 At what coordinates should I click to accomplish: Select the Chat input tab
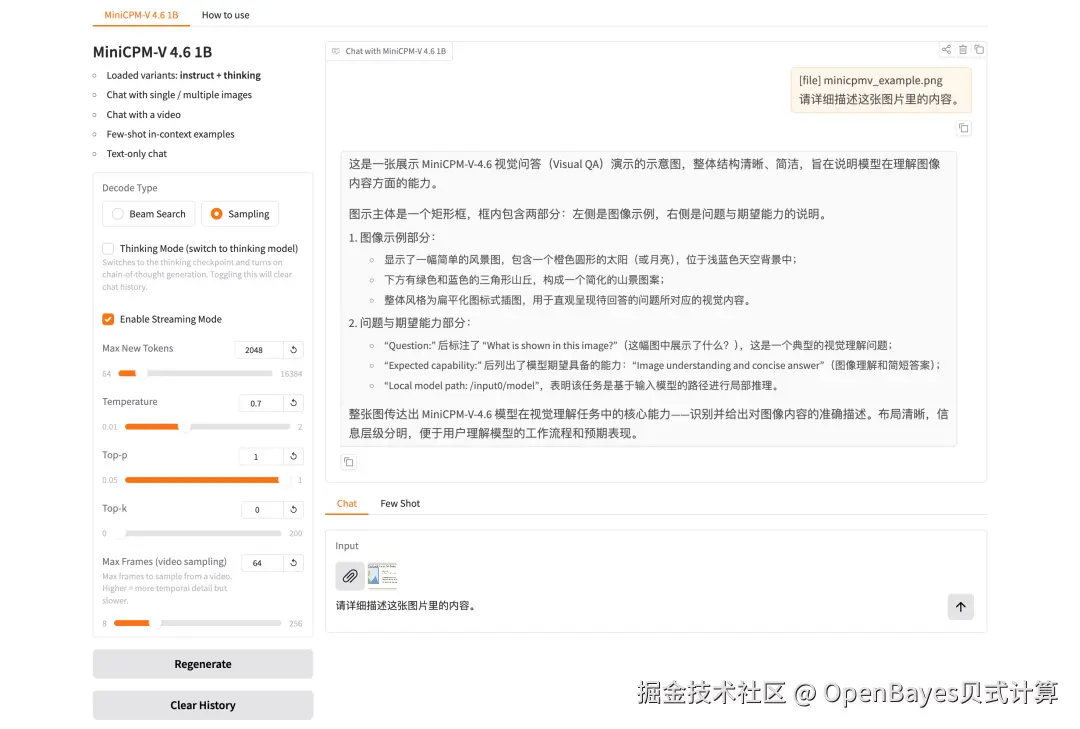(x=346, y=504)
